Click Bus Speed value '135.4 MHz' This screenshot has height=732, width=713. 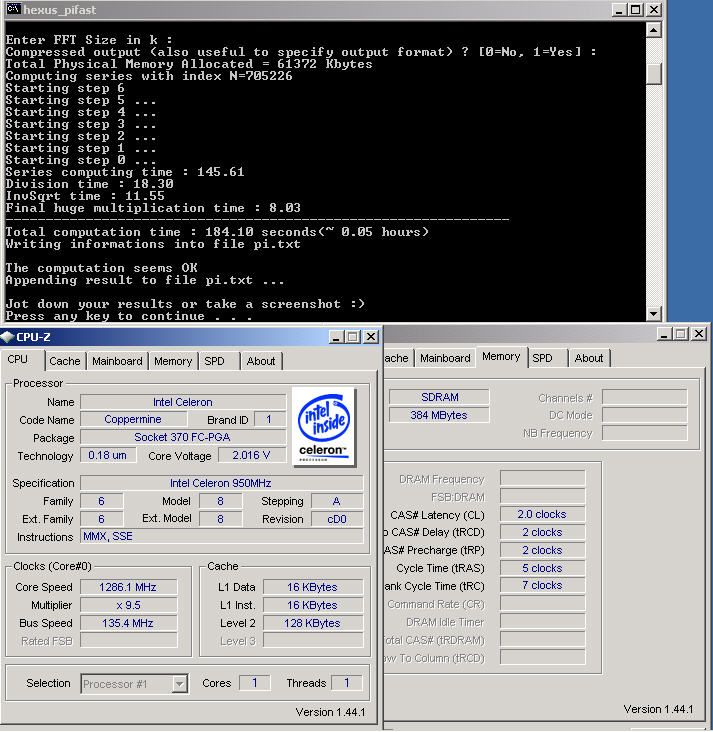[x=128, y=623]
